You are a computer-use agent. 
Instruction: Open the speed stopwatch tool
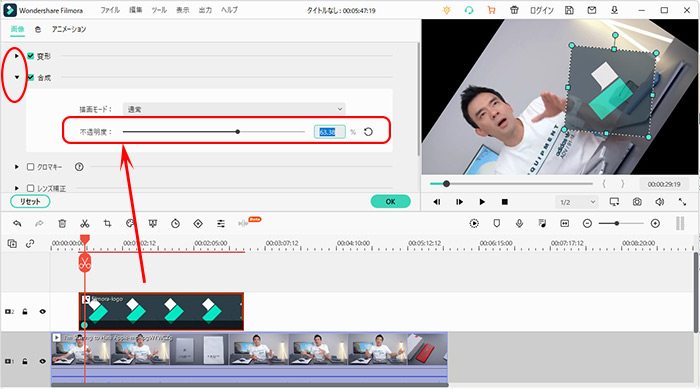tap(175, 223)
